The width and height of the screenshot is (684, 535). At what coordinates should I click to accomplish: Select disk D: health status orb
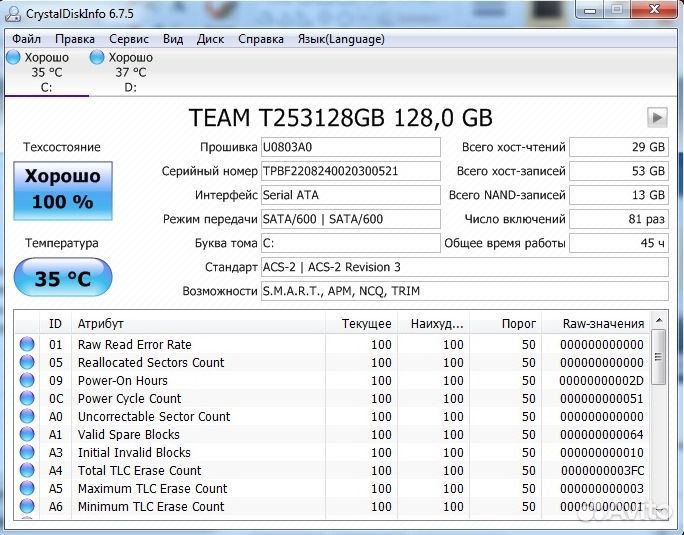[x=97, y=57]
